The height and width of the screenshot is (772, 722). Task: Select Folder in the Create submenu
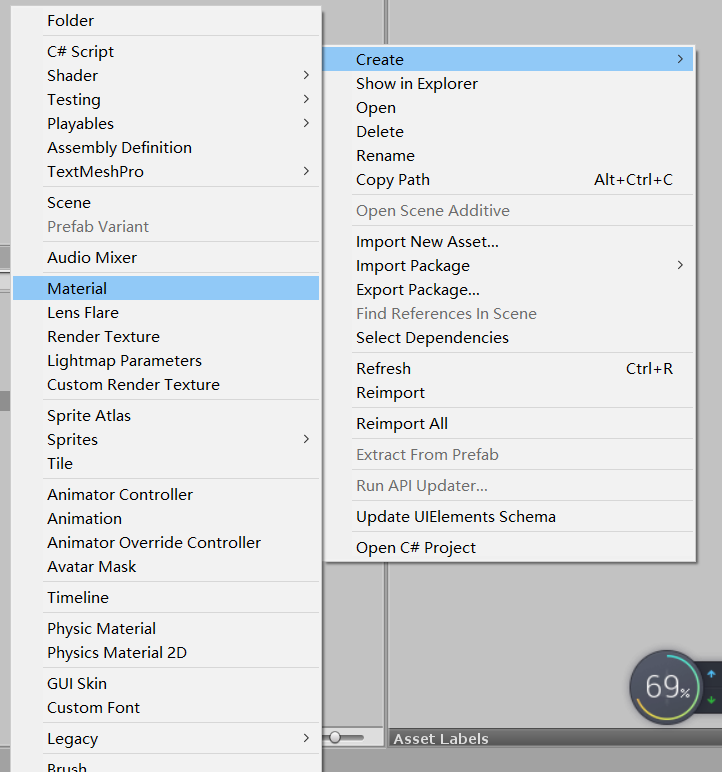[x=166, y=21]
